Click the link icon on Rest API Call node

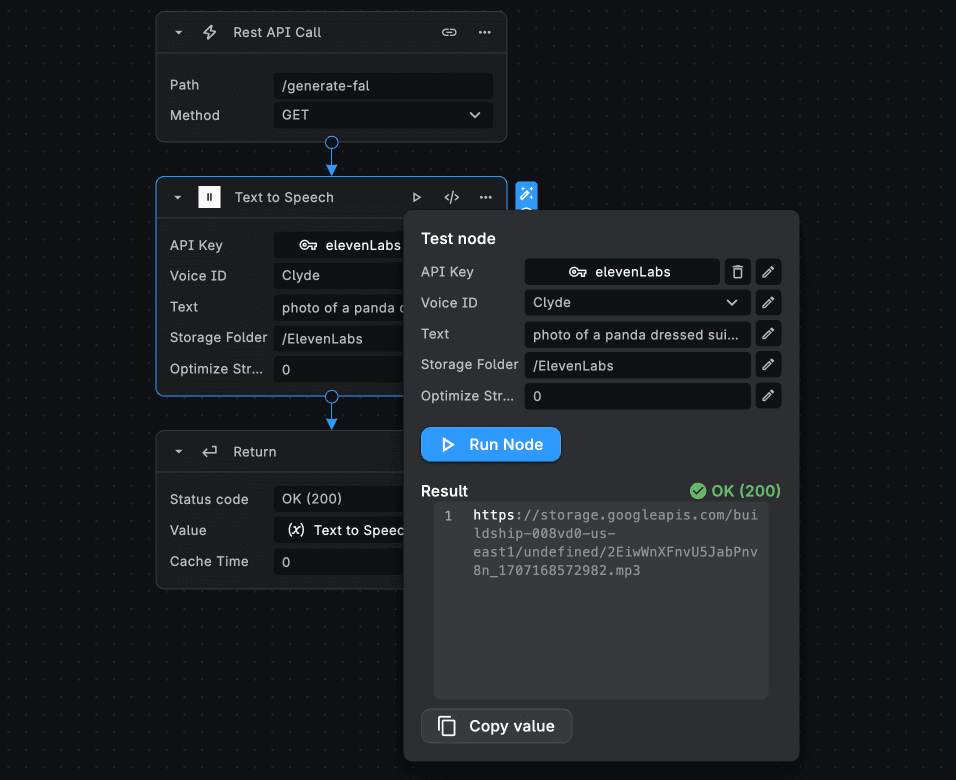pyautogui.click(x=449, y=32)
